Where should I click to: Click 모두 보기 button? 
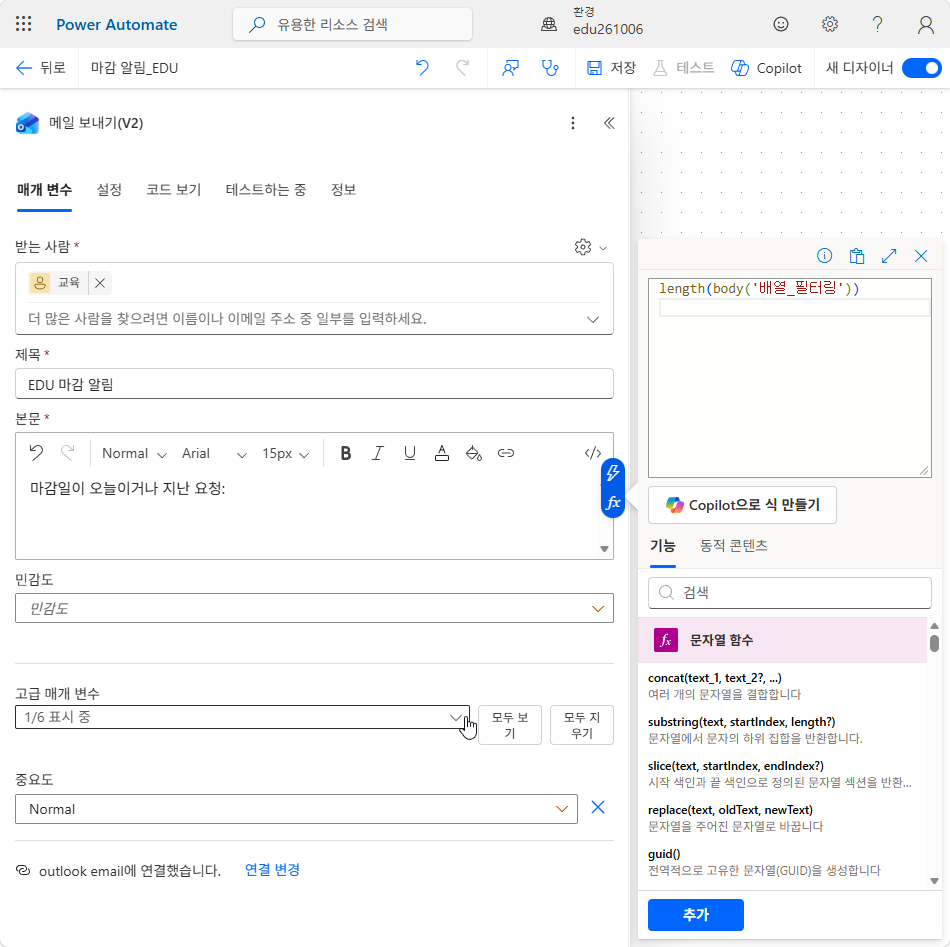[x=510, y=725]
